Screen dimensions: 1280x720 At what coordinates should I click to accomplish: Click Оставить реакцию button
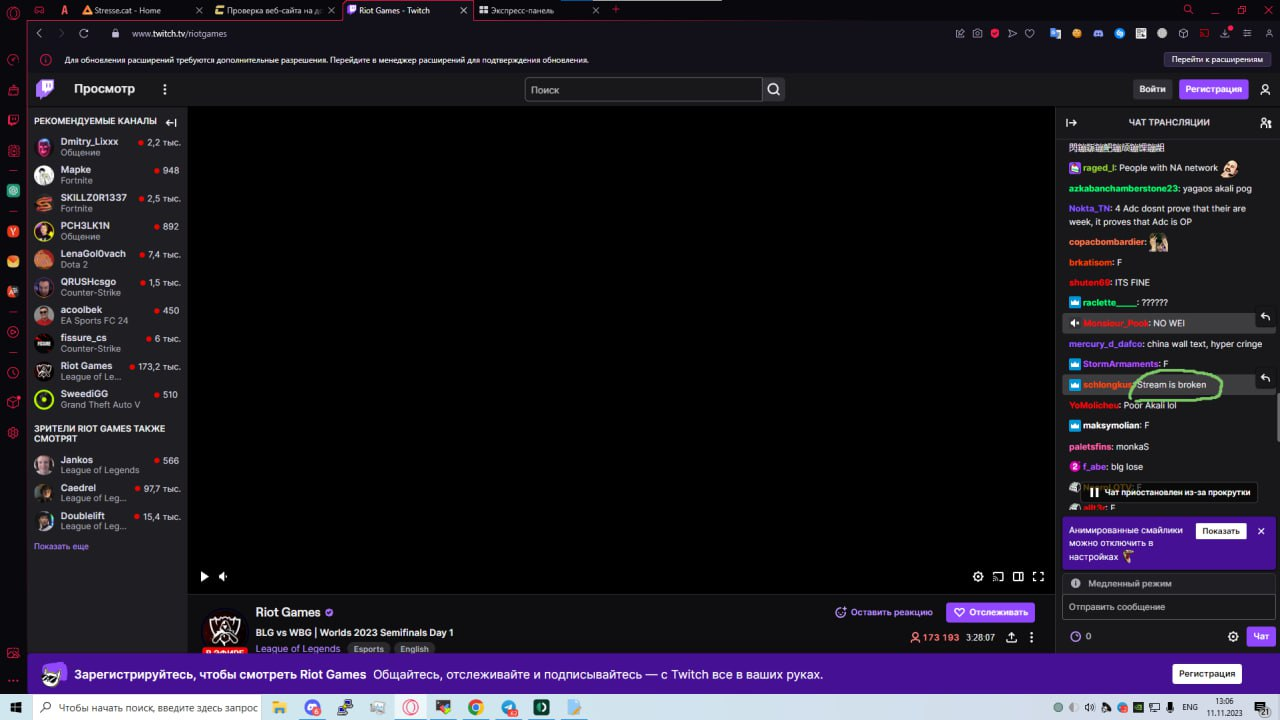884,612
